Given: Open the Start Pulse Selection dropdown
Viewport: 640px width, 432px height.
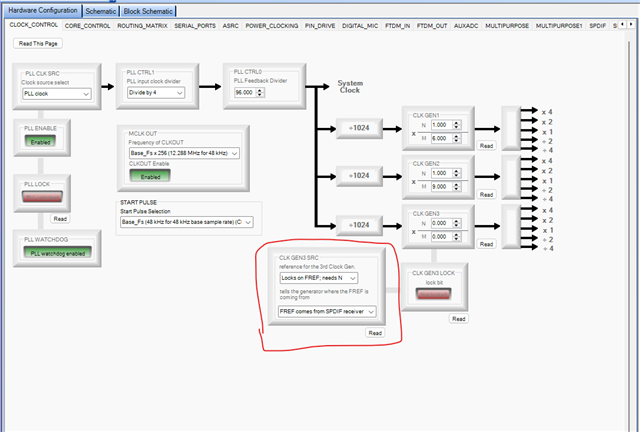Looking at the screenshot, I should [x=187, y=222].
